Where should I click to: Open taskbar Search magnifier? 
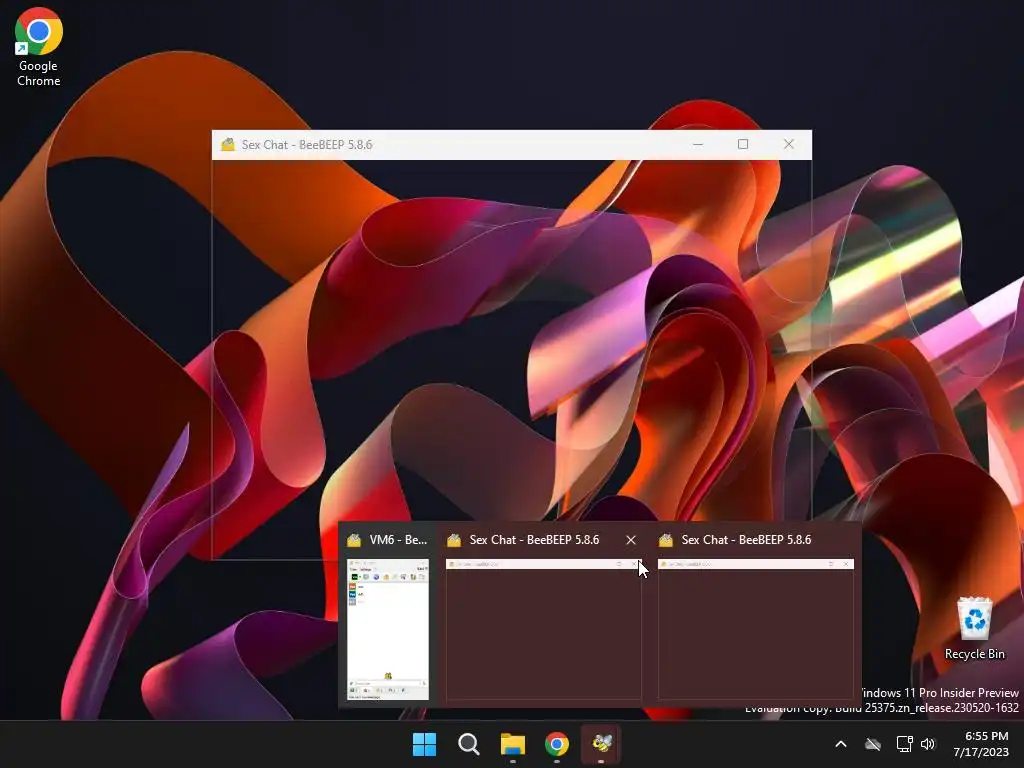[469, 744]
